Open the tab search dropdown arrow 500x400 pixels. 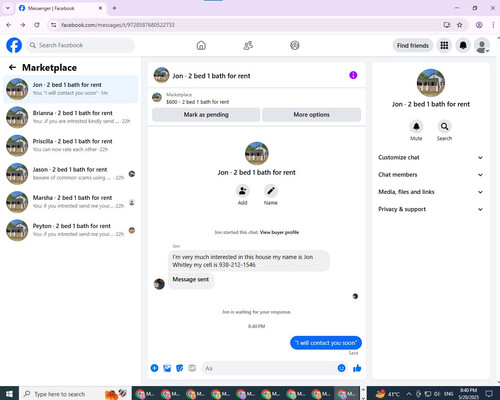pyautogui.click(x=8, y=8)
